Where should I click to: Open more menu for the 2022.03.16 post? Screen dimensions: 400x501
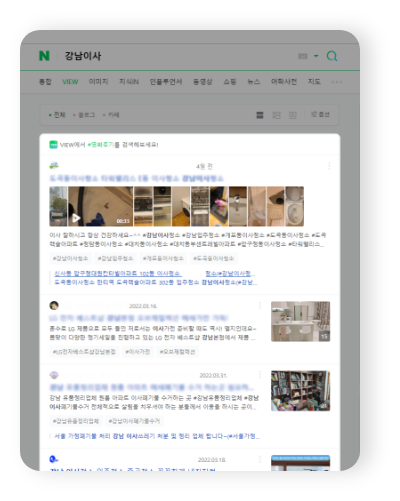[260, 305]
